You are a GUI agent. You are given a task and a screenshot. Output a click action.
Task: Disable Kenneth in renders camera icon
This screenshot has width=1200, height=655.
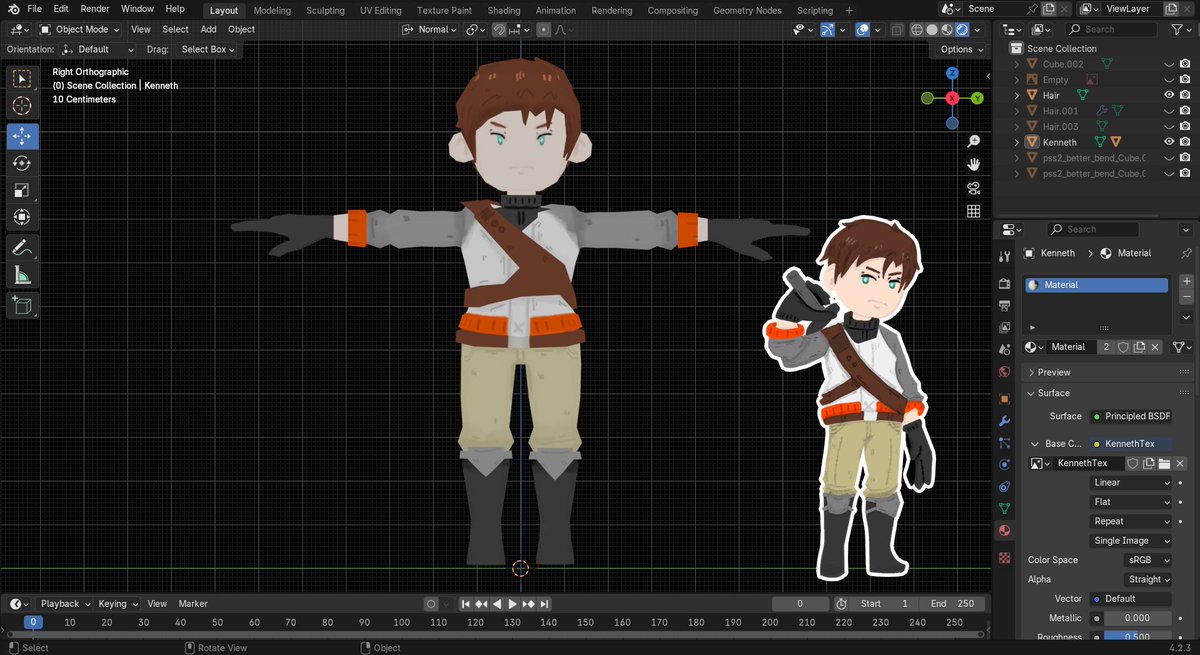[x=1185, y=142]
